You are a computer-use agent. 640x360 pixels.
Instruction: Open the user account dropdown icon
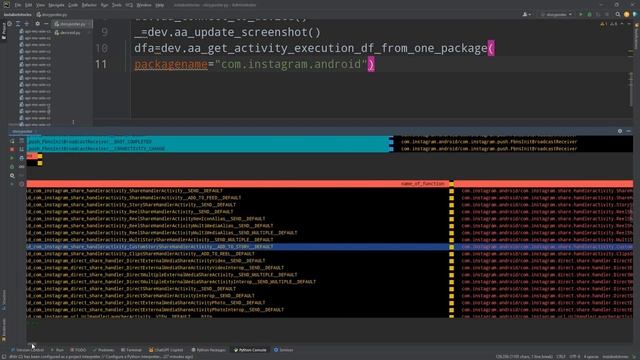click(527, 14)
